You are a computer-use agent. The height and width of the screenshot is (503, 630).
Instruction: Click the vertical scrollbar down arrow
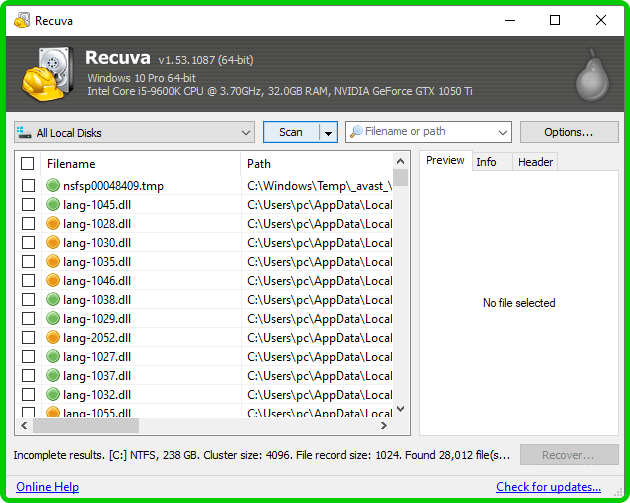pyautogui.click(x=400, y=409)
